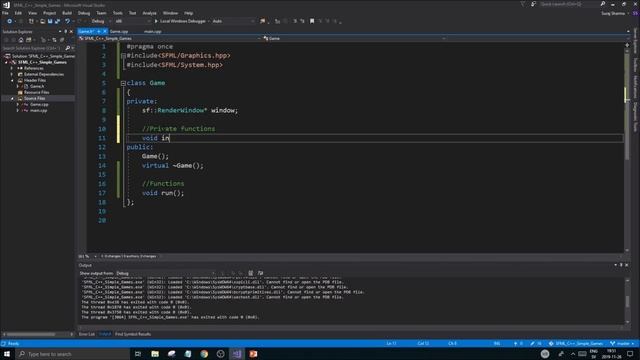
Task: Collapse the Header Files folder
Action: click(x=12, y=80)
